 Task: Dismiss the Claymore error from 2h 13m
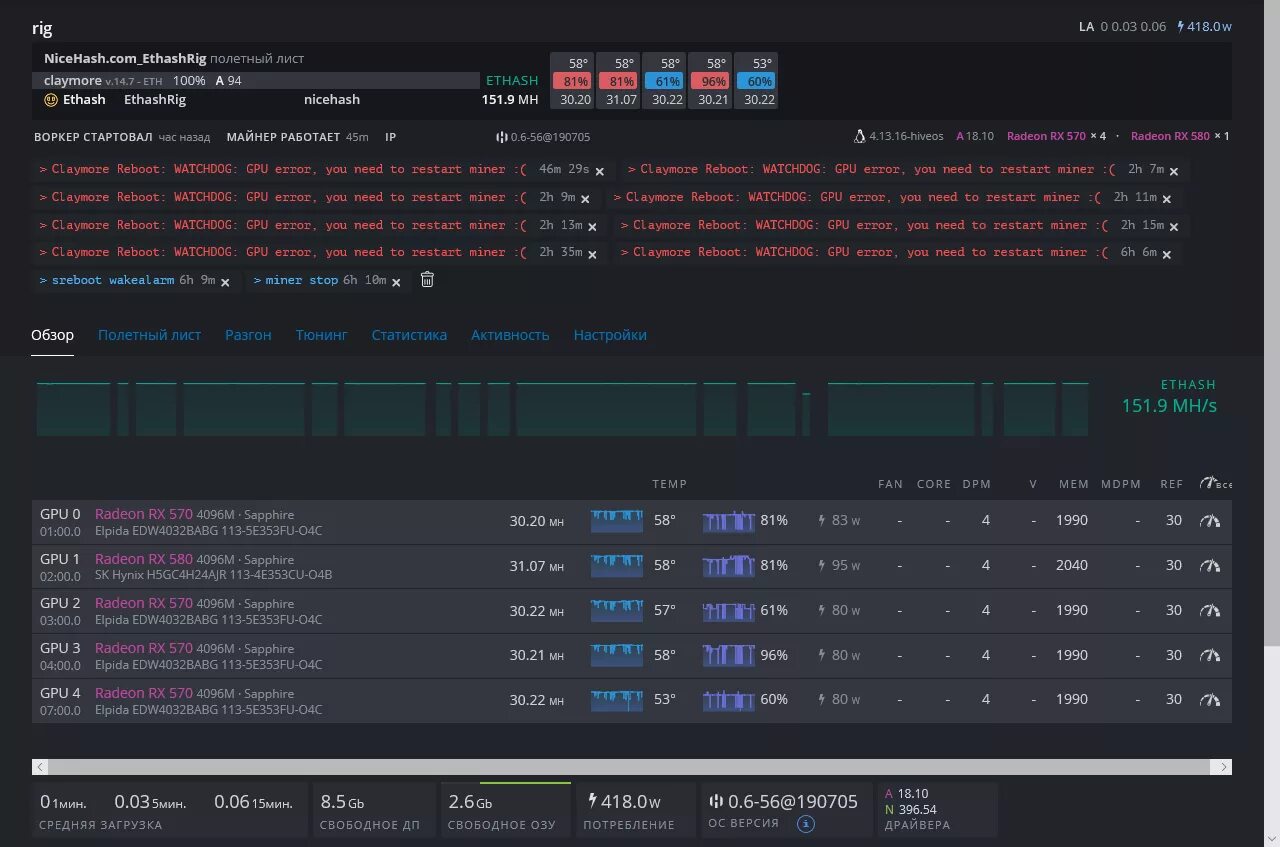tap(593, 227)
